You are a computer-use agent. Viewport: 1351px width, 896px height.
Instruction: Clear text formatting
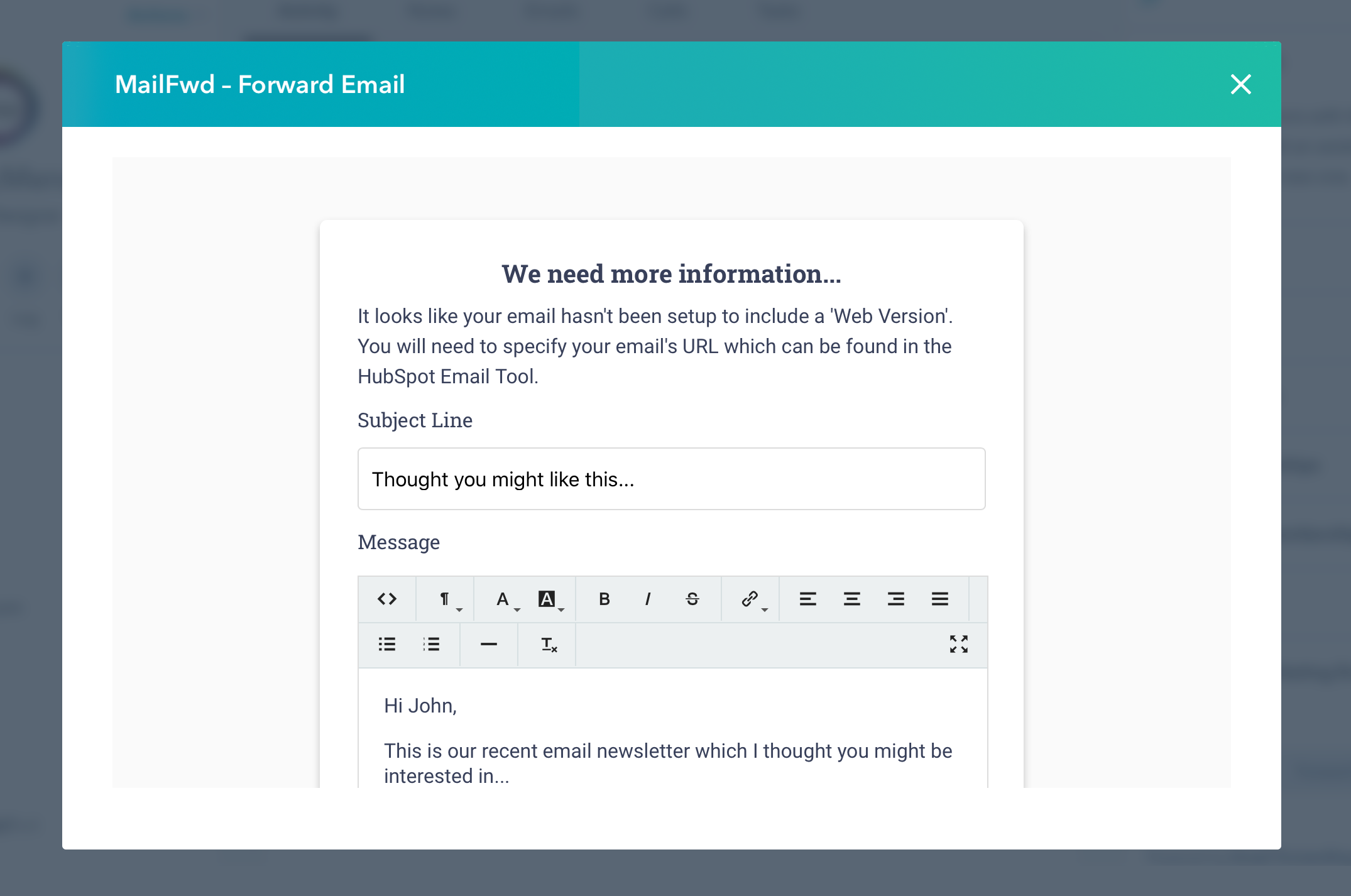point(548,644)
